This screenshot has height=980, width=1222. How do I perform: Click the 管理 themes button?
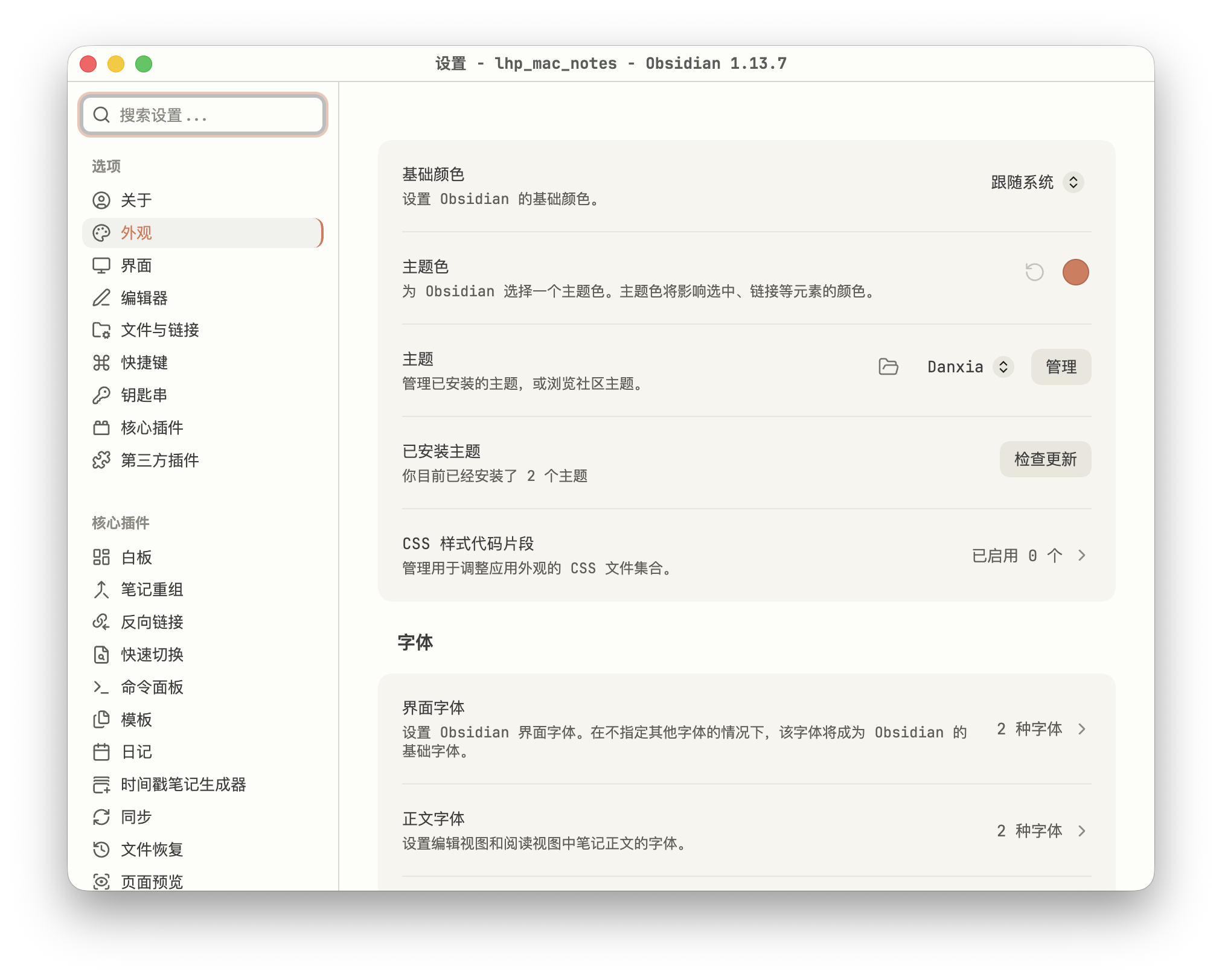pyautogui.click(x=1061, y=367)
